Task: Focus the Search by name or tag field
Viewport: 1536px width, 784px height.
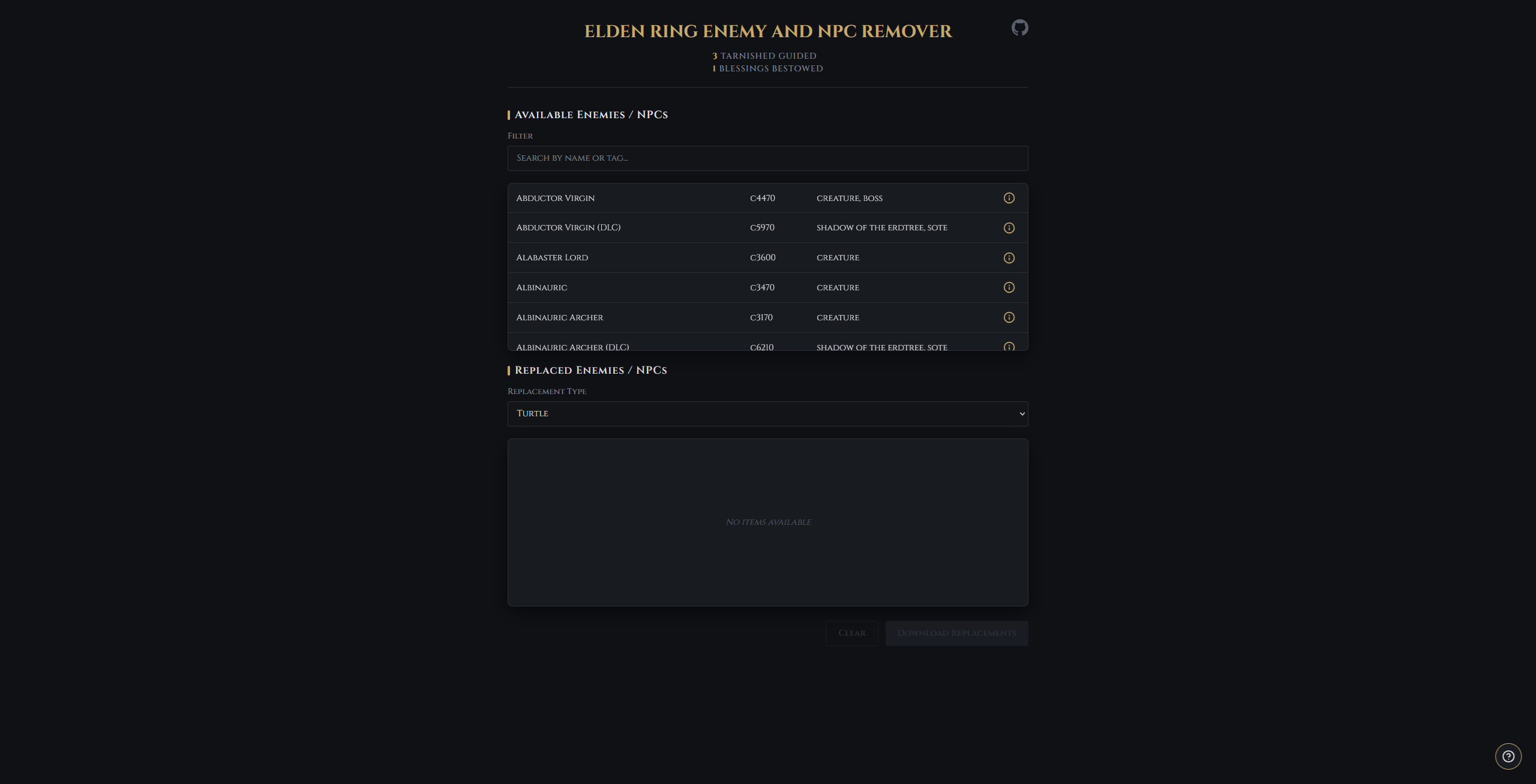Action: click(x=767, y=158)
